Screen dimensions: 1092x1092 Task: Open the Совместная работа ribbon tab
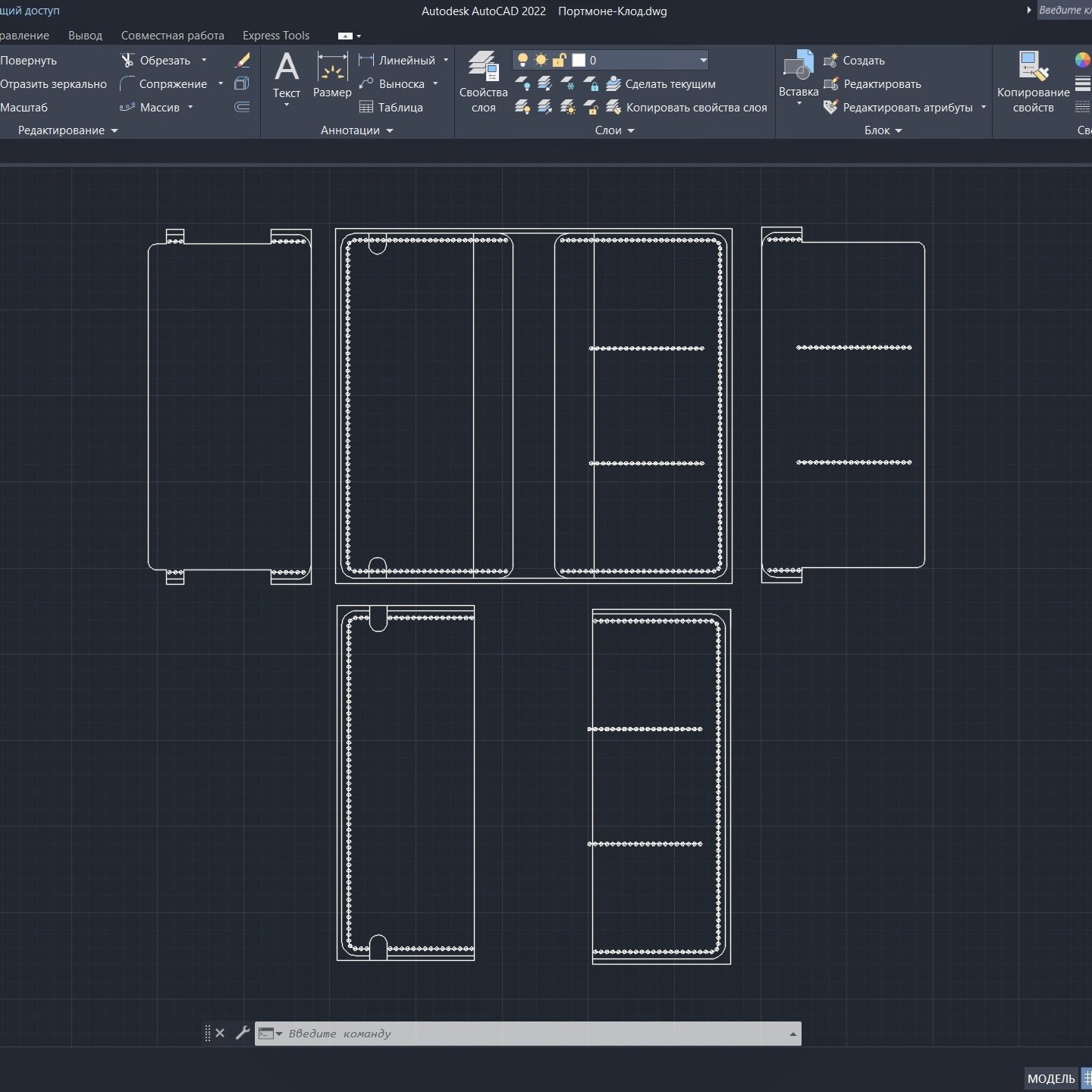pos(172,36)
